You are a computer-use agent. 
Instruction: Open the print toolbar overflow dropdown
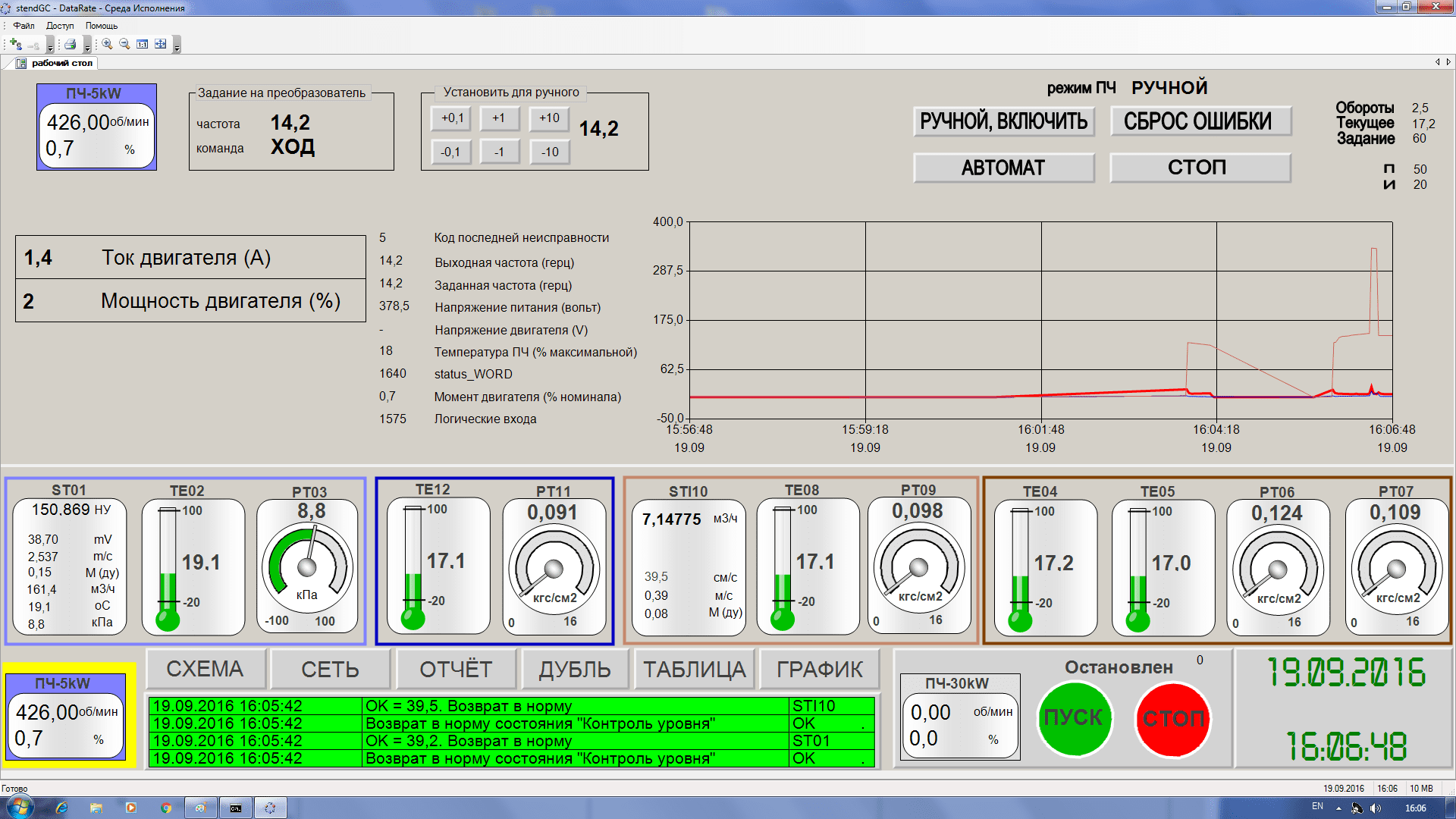[87, 47]
